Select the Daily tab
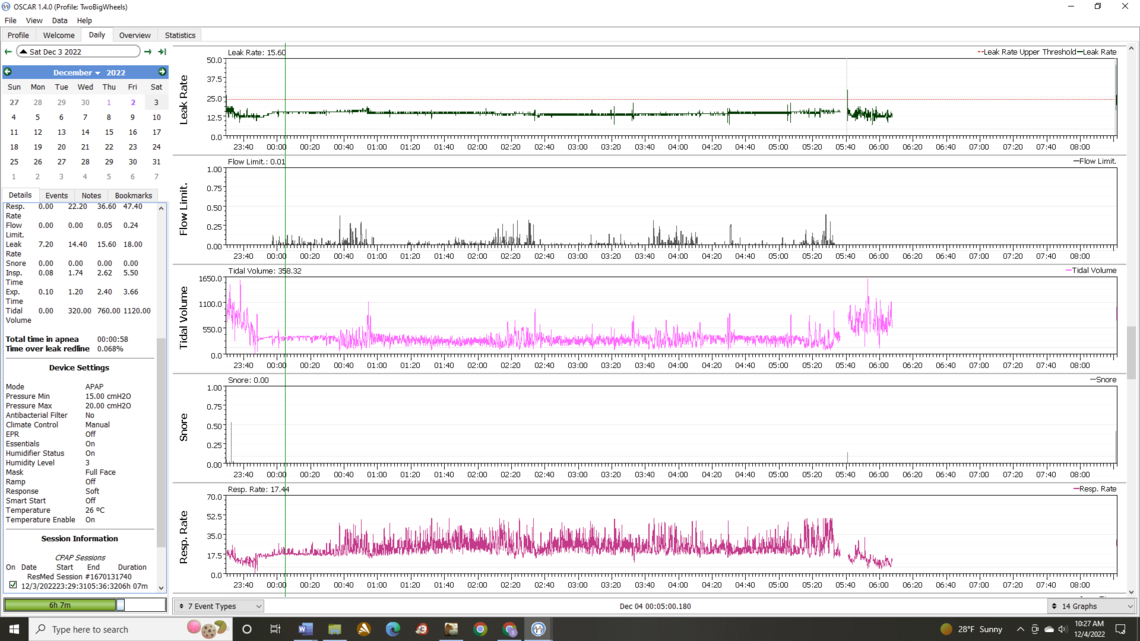 click(97, 35)
